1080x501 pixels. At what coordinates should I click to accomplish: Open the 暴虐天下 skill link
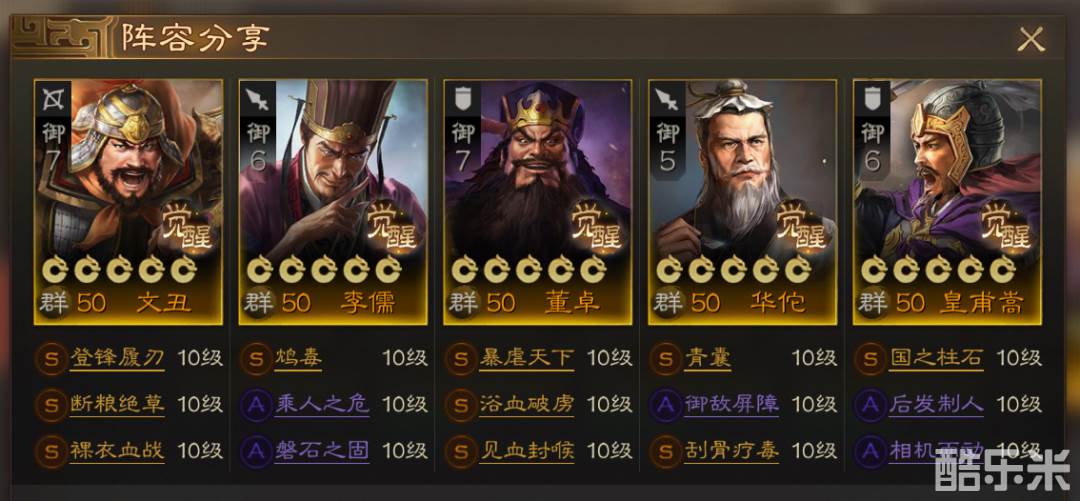pyautogui.click(x=527, y=358)
